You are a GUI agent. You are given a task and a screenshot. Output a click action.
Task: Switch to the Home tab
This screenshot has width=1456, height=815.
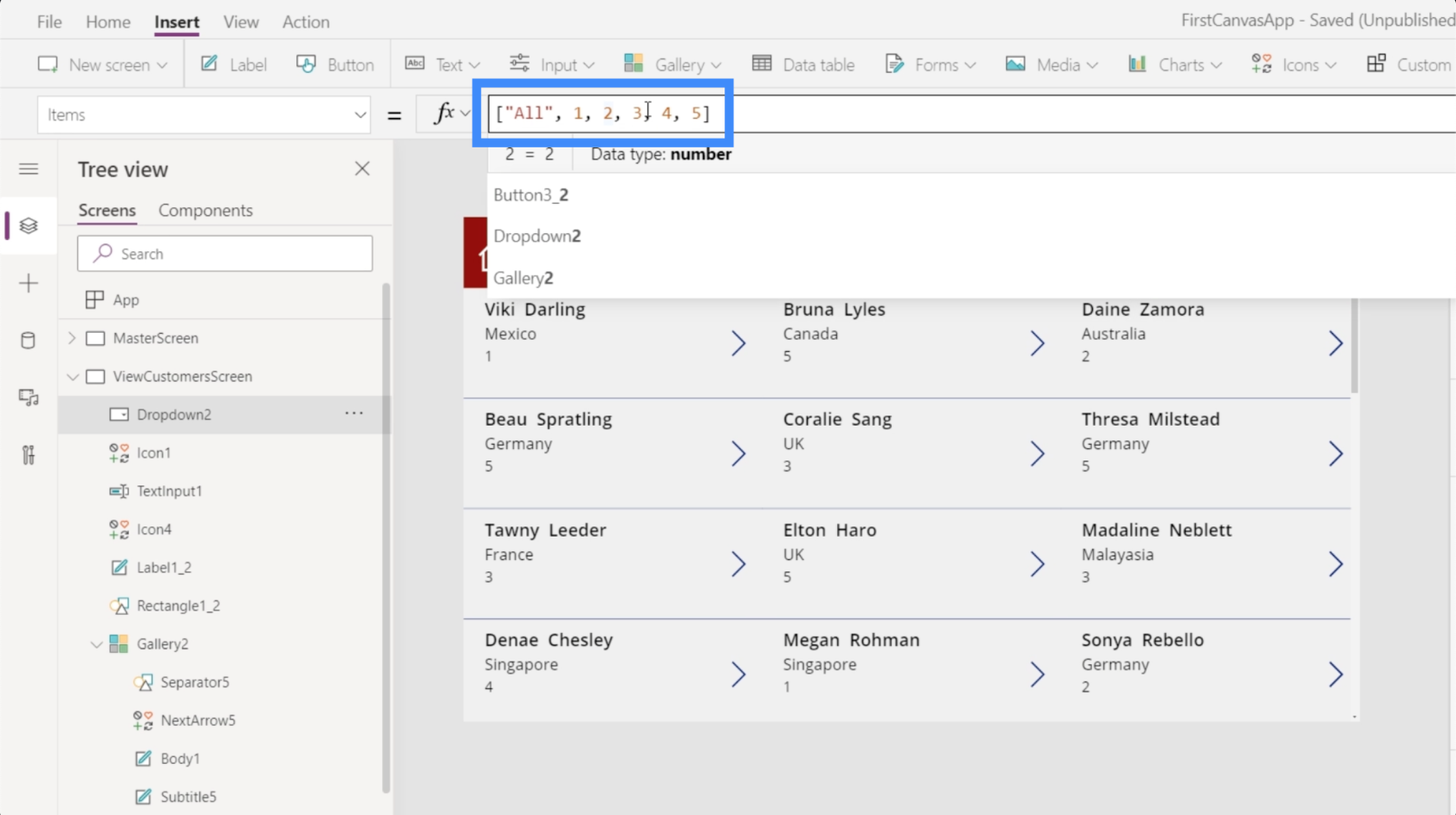pyautogui.click(x=108, y=22)
